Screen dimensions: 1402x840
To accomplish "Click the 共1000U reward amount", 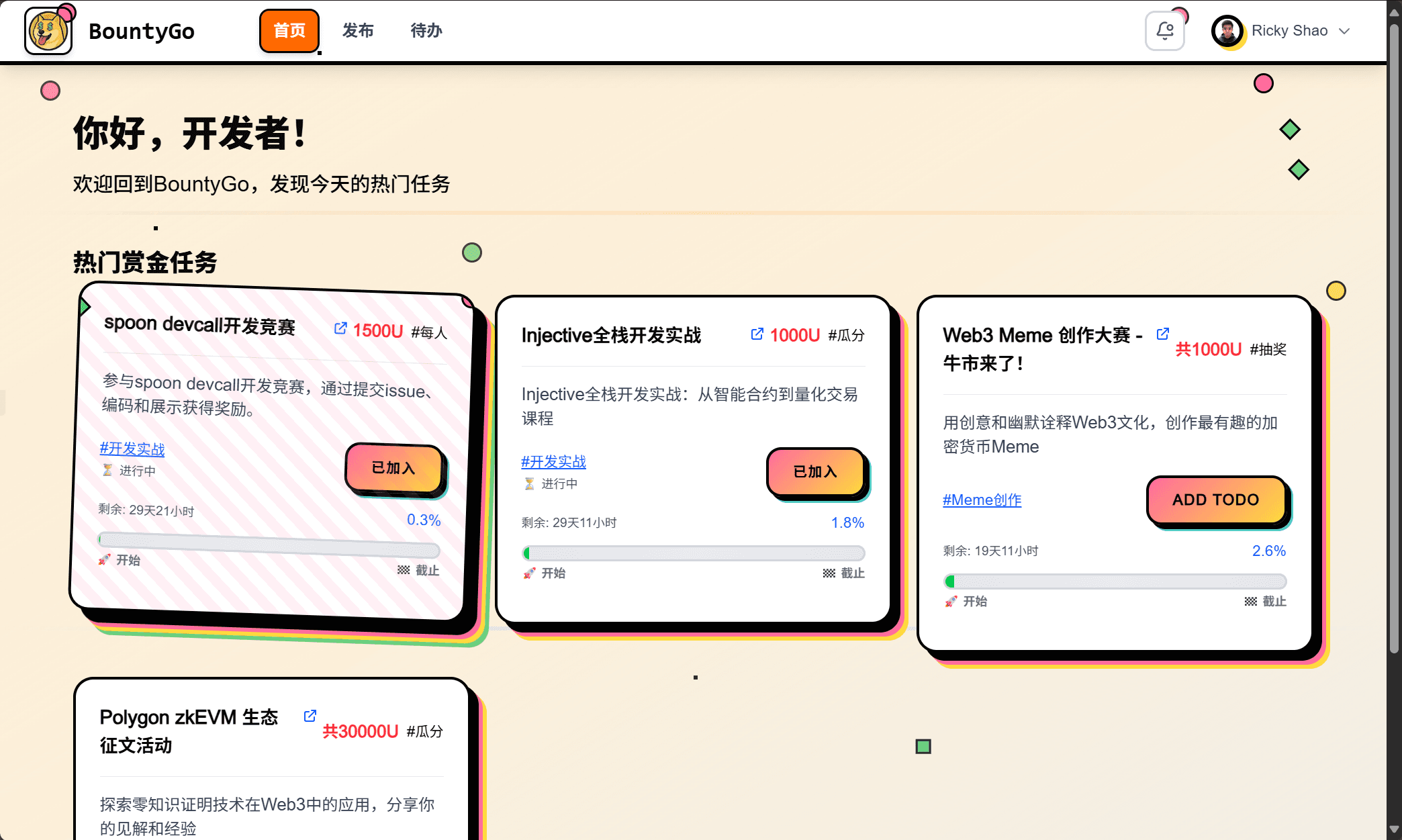I will [1209, 349].
